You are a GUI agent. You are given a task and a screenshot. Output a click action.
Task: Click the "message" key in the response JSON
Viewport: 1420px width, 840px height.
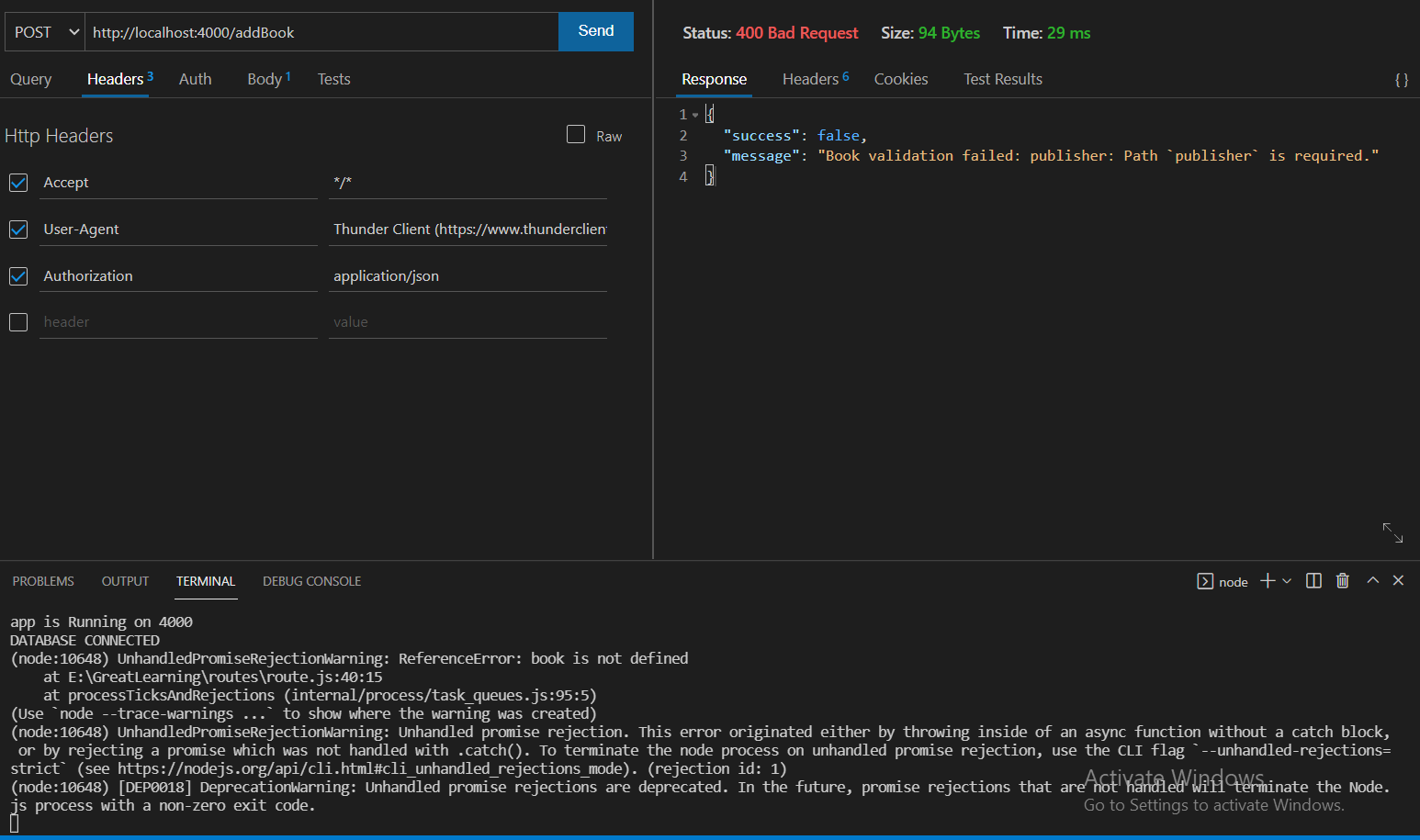761,156
